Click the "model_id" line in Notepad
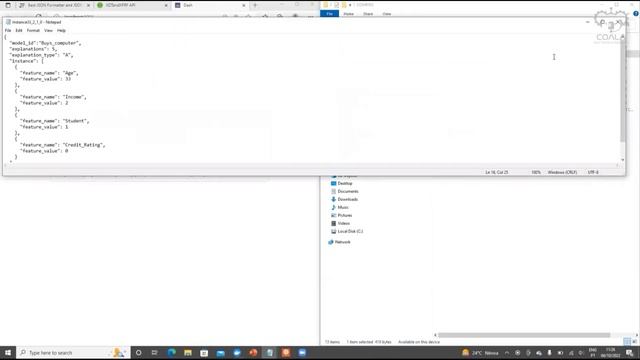This screenshot has height=360, width=640. [x=45, y=43]
